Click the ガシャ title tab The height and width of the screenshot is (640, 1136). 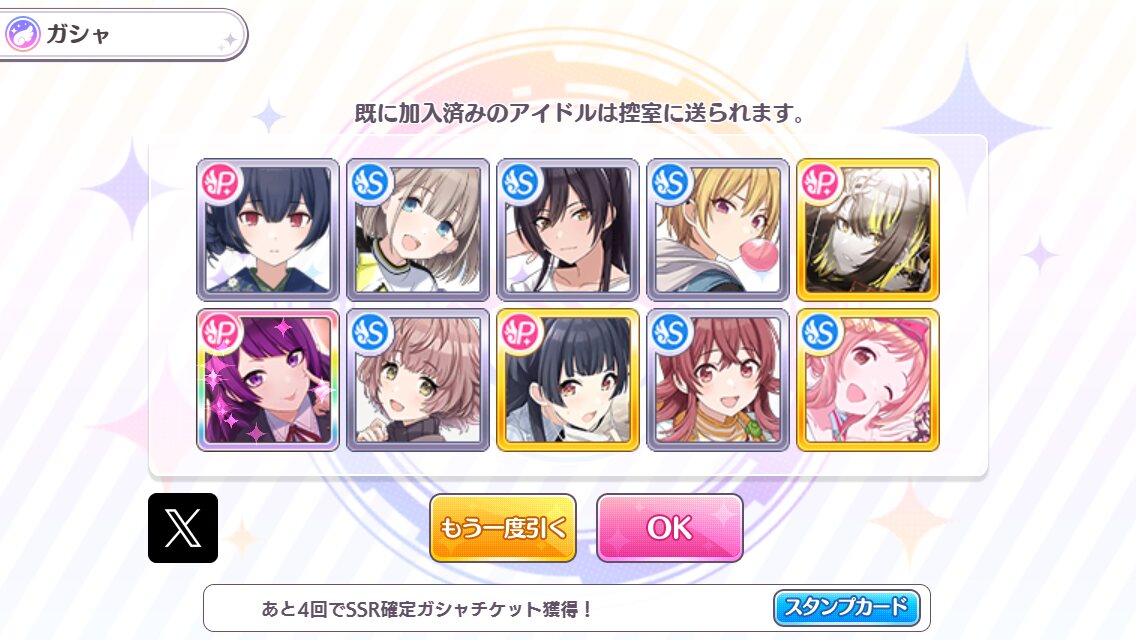(123, 34)
